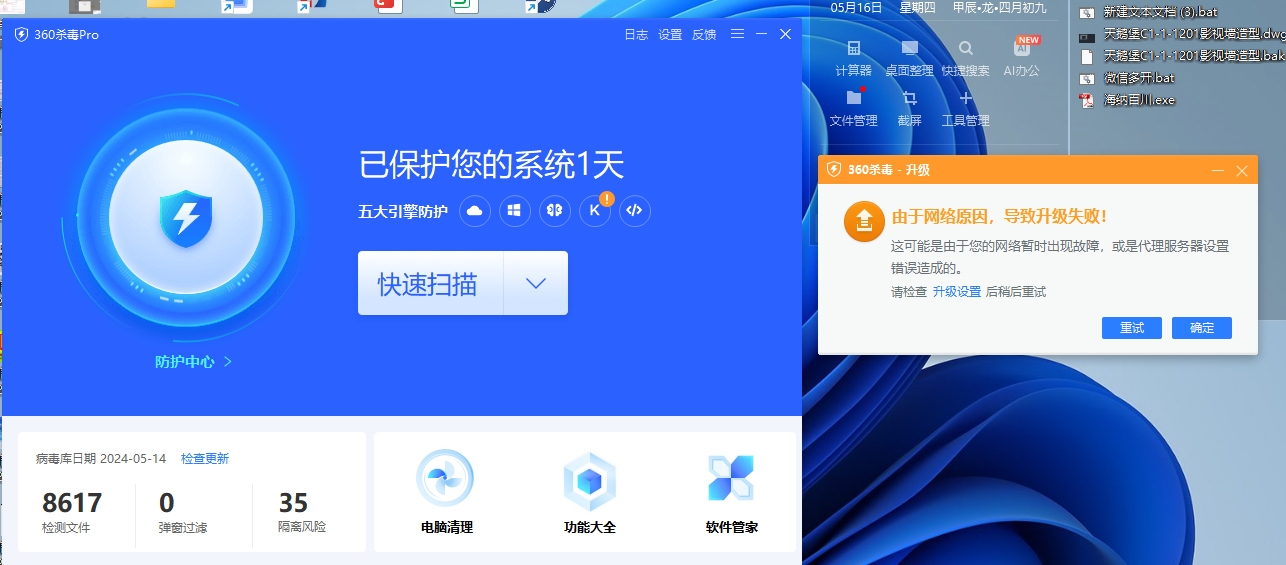This screenshot has width=1286, height=565.
Task: Select the QVM brain engine icon
Action: pyautogui.click(x=555, y=211)
